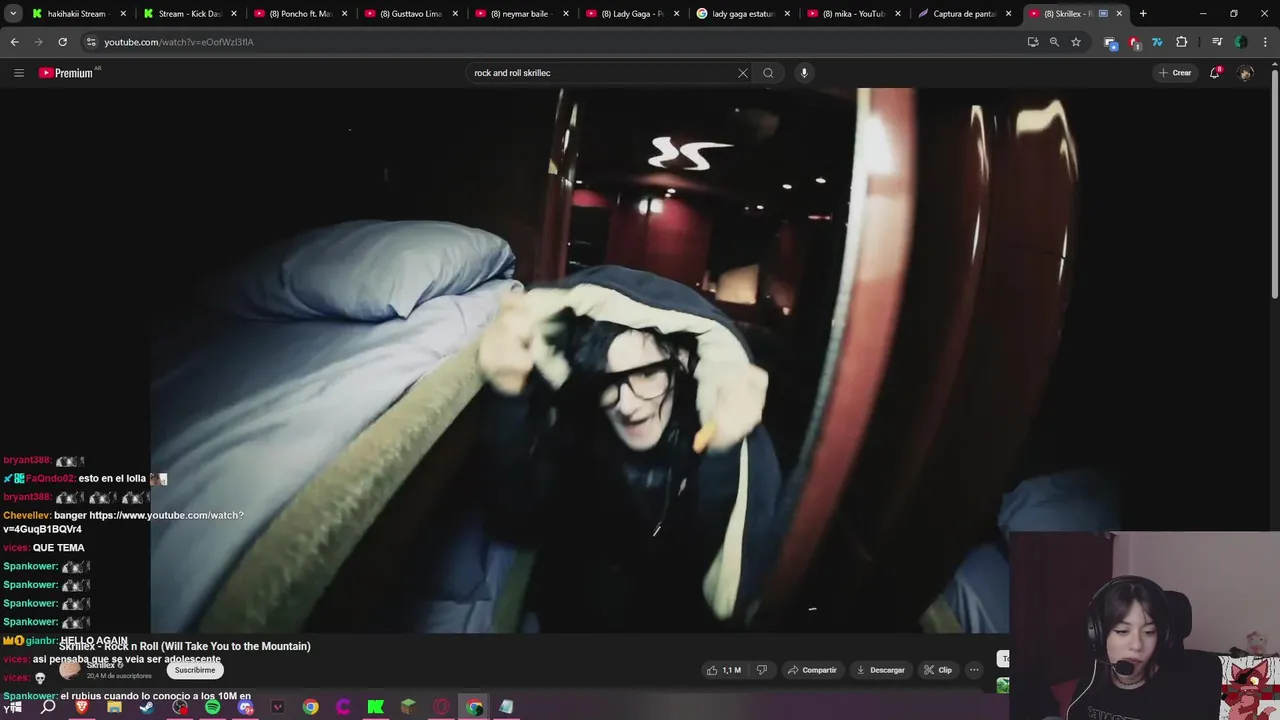Viewport: 1280px width, 720px height.
Task: Open the zoom magnifier in address bar
Action: [1054, 42]
